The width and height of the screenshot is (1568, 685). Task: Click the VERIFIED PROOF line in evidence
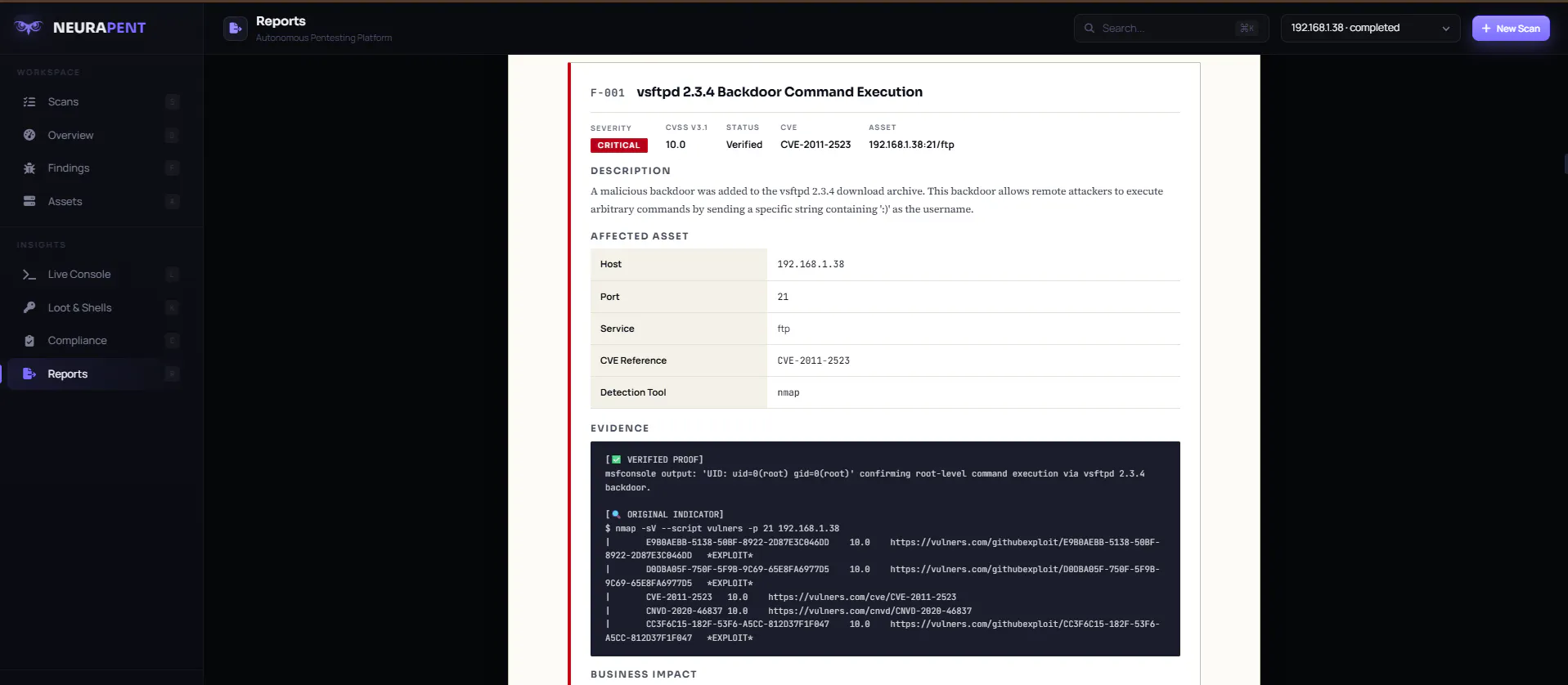click(654, 459)
